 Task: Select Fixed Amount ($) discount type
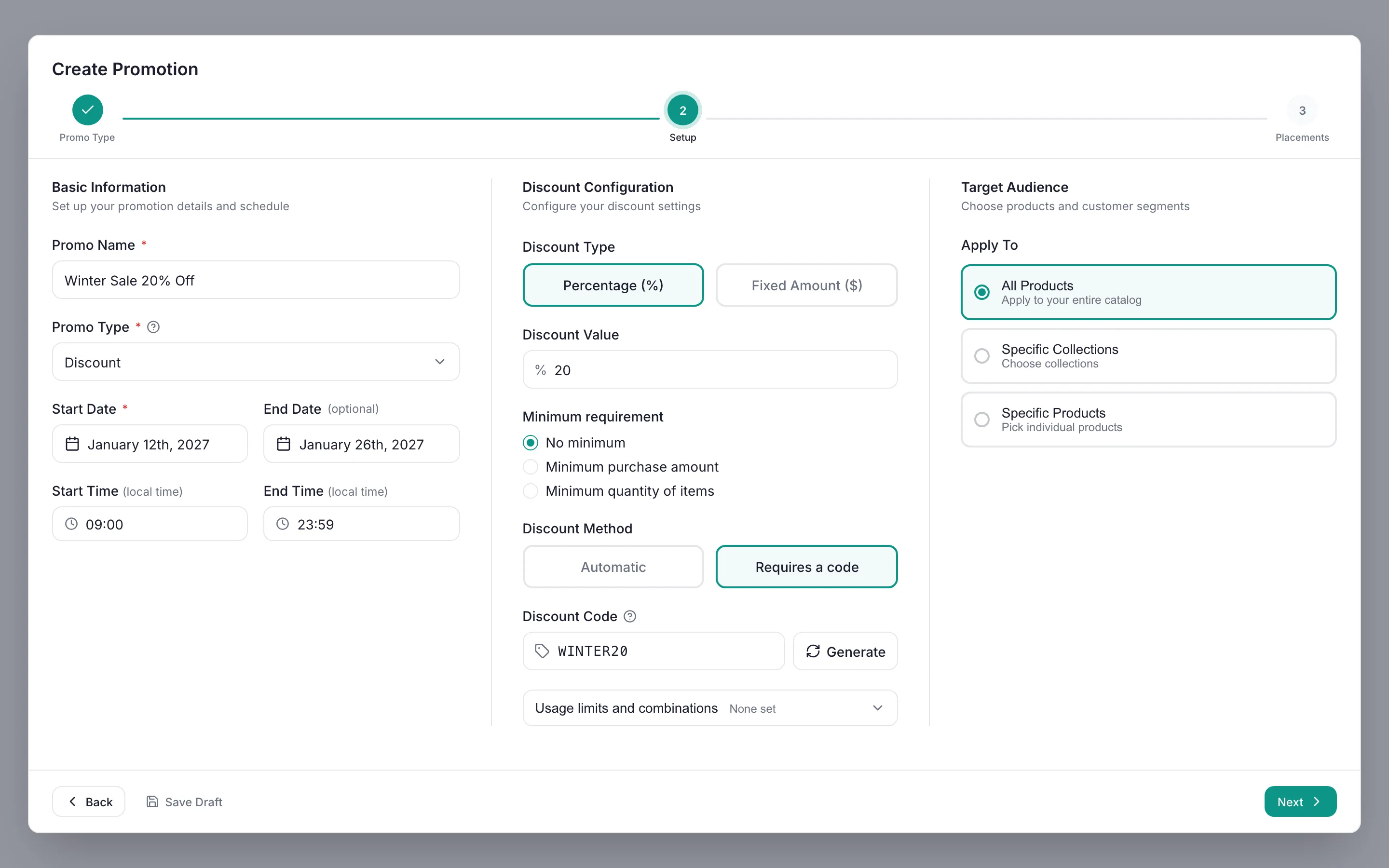[806, 285]
